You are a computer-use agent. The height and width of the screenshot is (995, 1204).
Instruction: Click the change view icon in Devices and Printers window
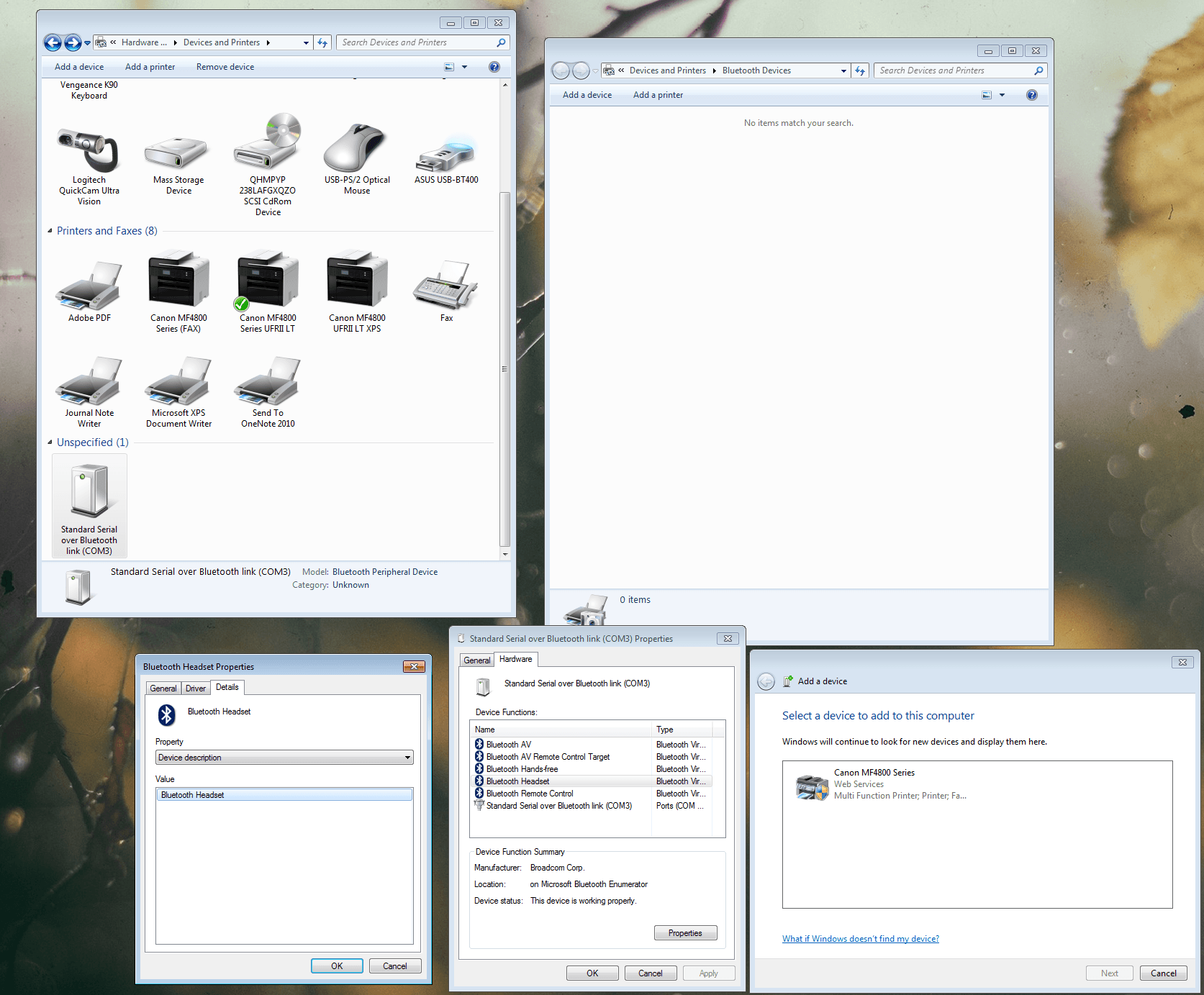[x=449, y=67]
